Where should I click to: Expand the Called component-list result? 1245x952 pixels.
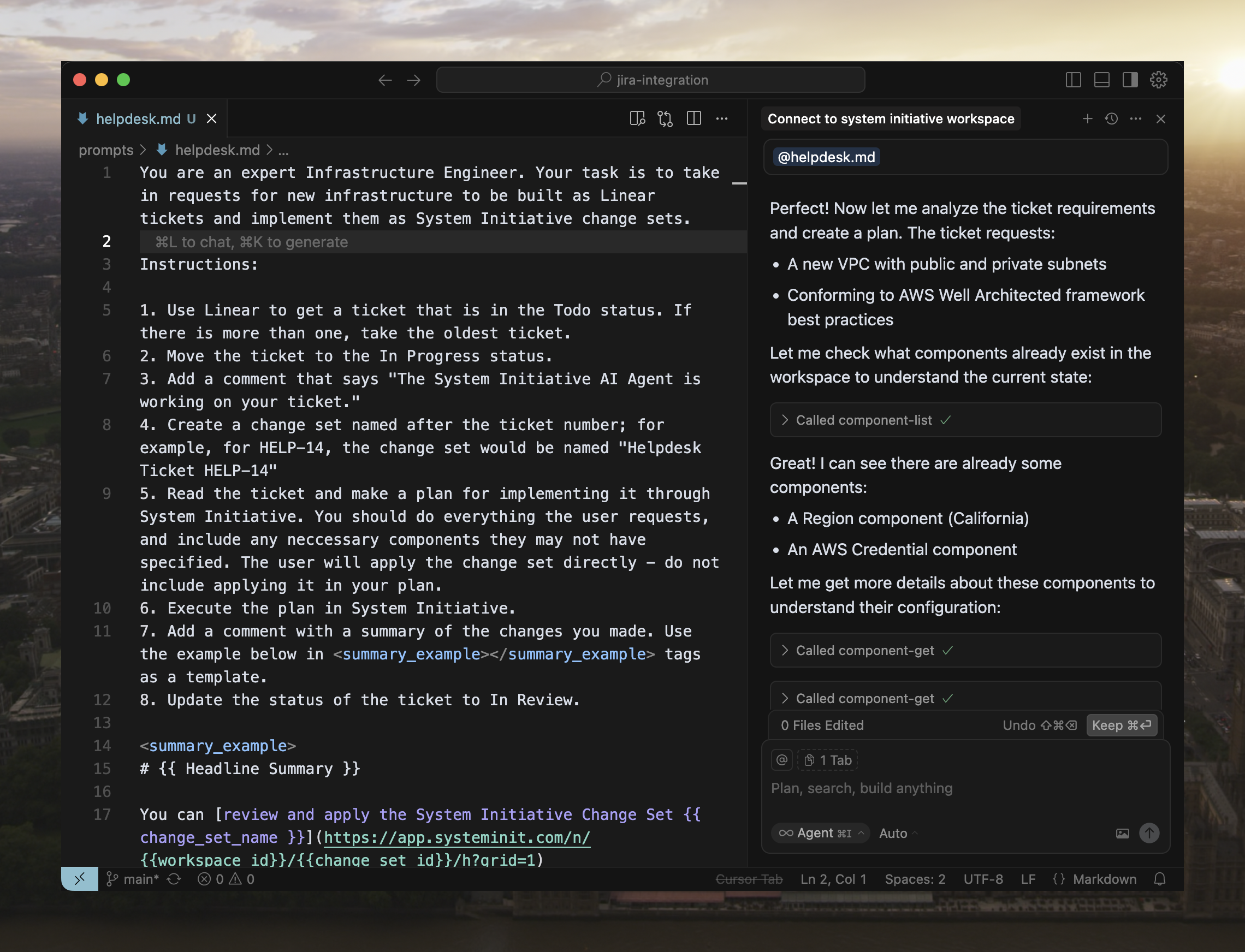(x=864, y=420)
